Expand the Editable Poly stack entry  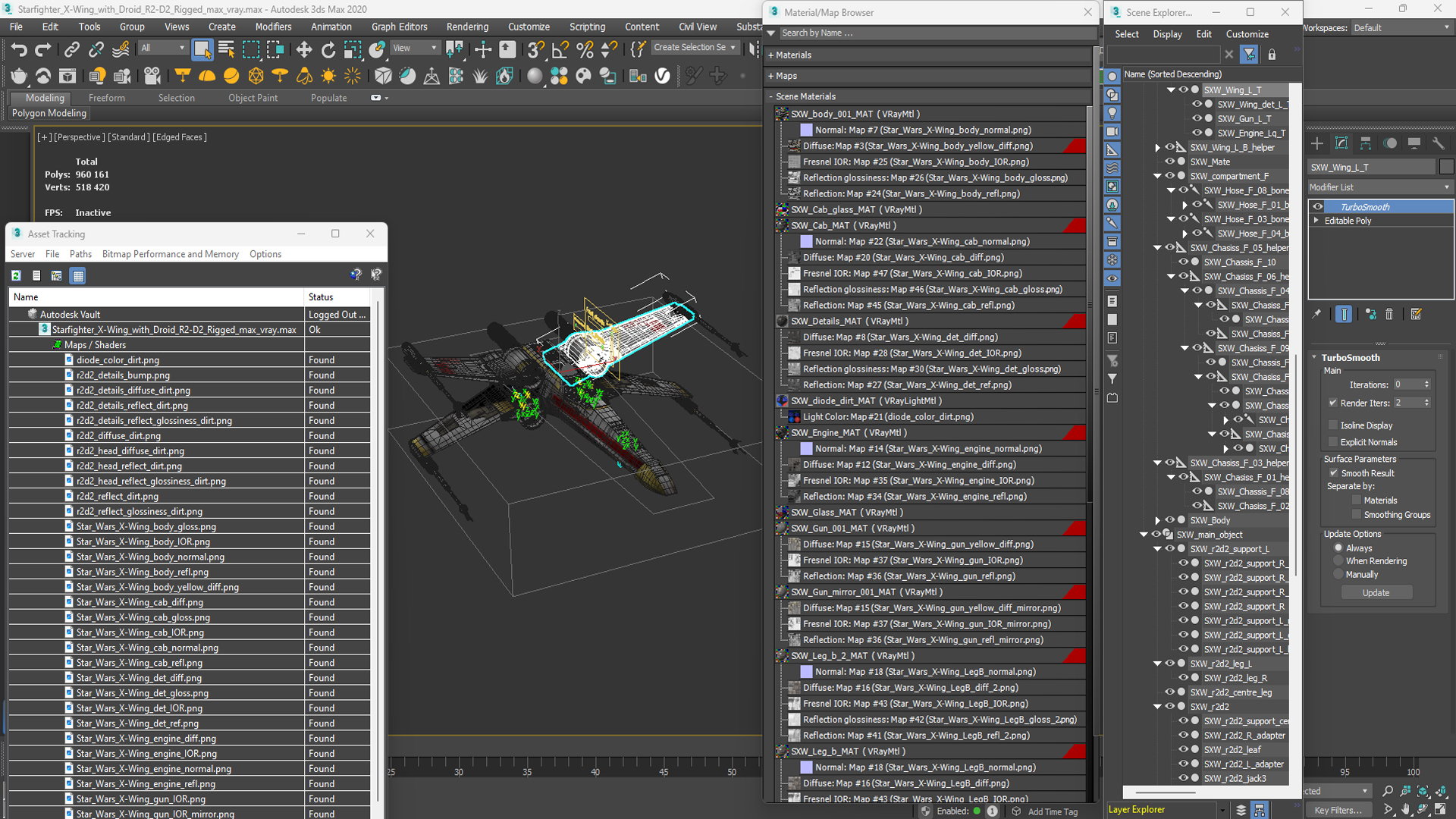click(x=1317, y=221)
